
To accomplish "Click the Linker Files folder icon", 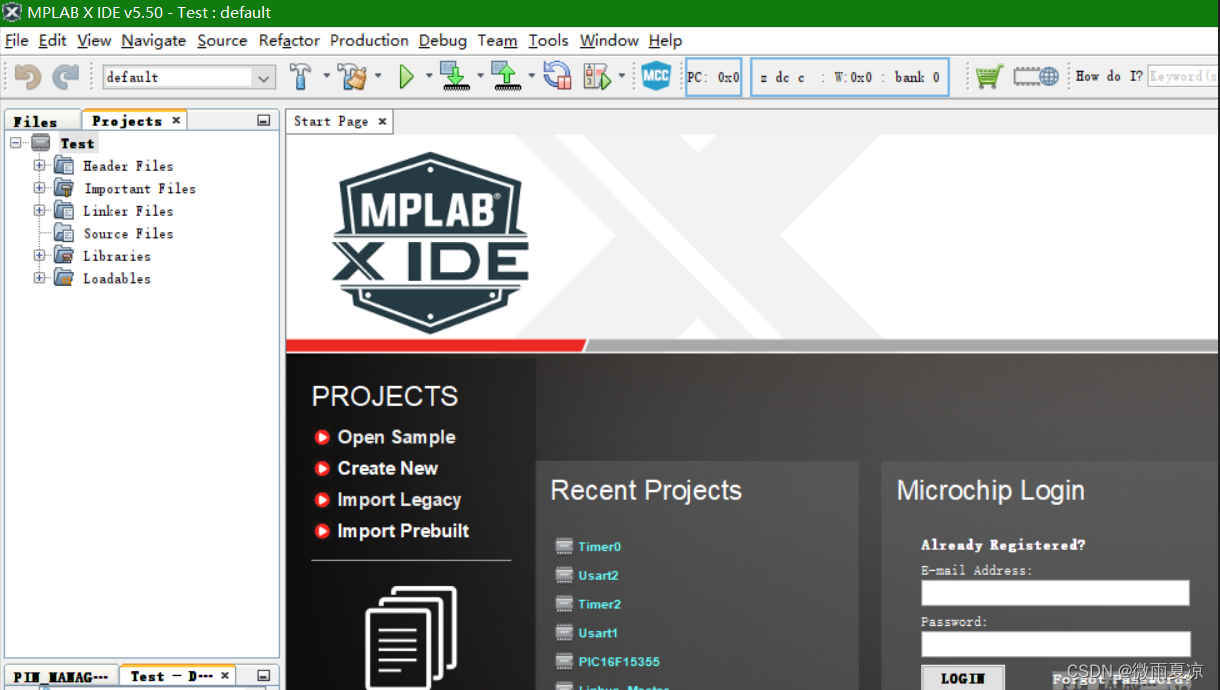I will point(64,211).
